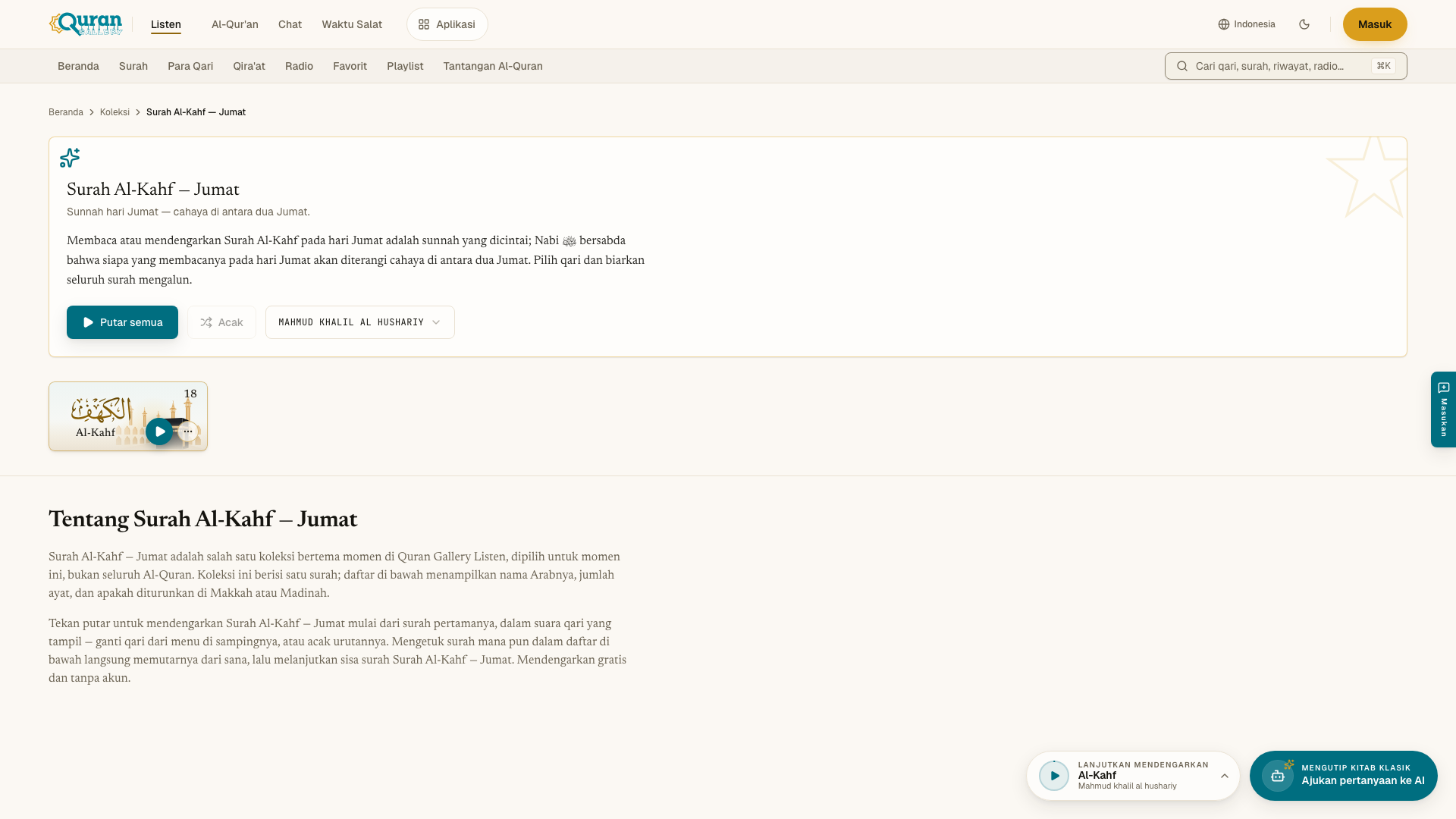The width and height of the screenshot is (1456, 819).
Task: Open the Qira'at section
Action: click(x=249, y=66)
